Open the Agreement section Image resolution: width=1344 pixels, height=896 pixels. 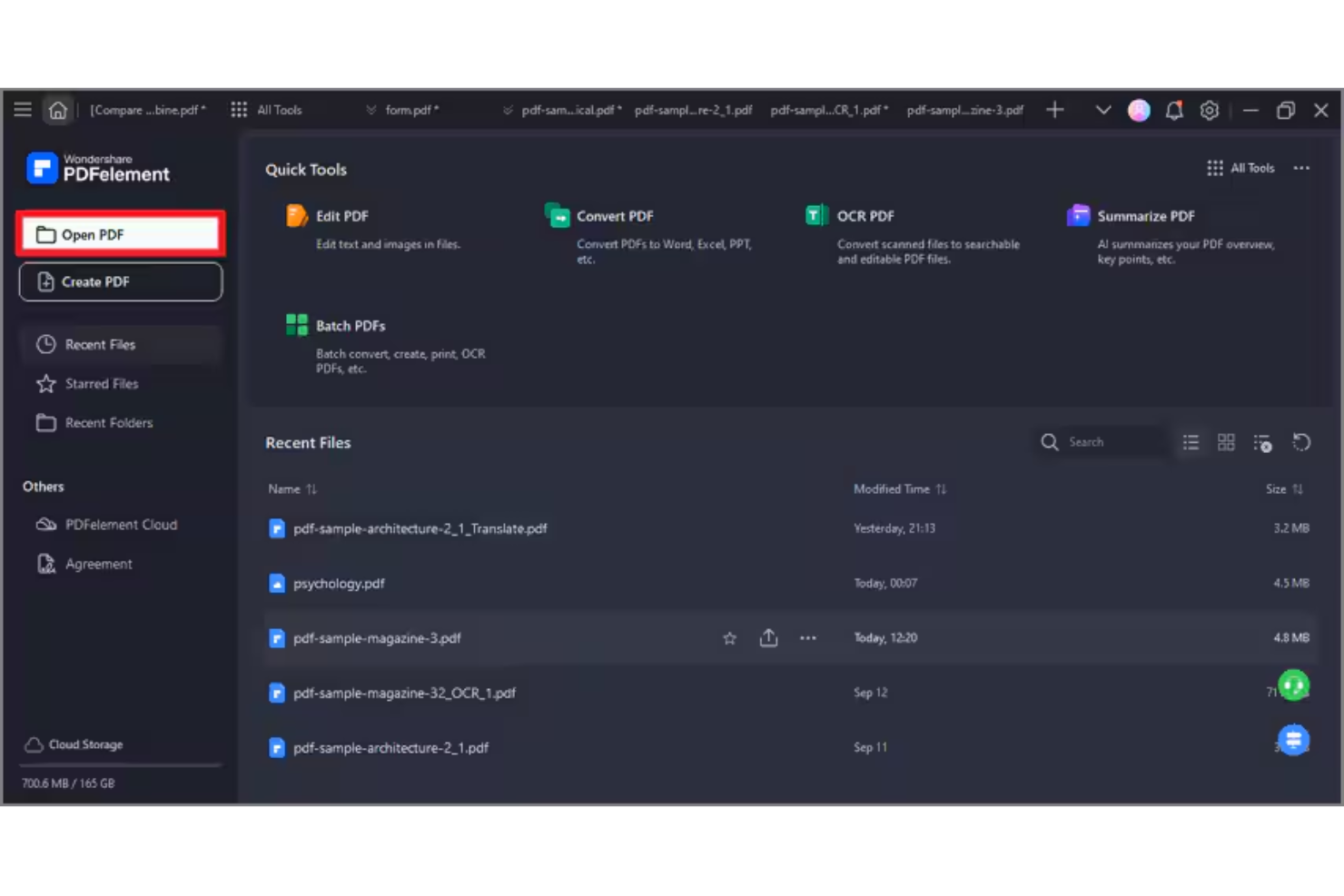tap(99, 564)
